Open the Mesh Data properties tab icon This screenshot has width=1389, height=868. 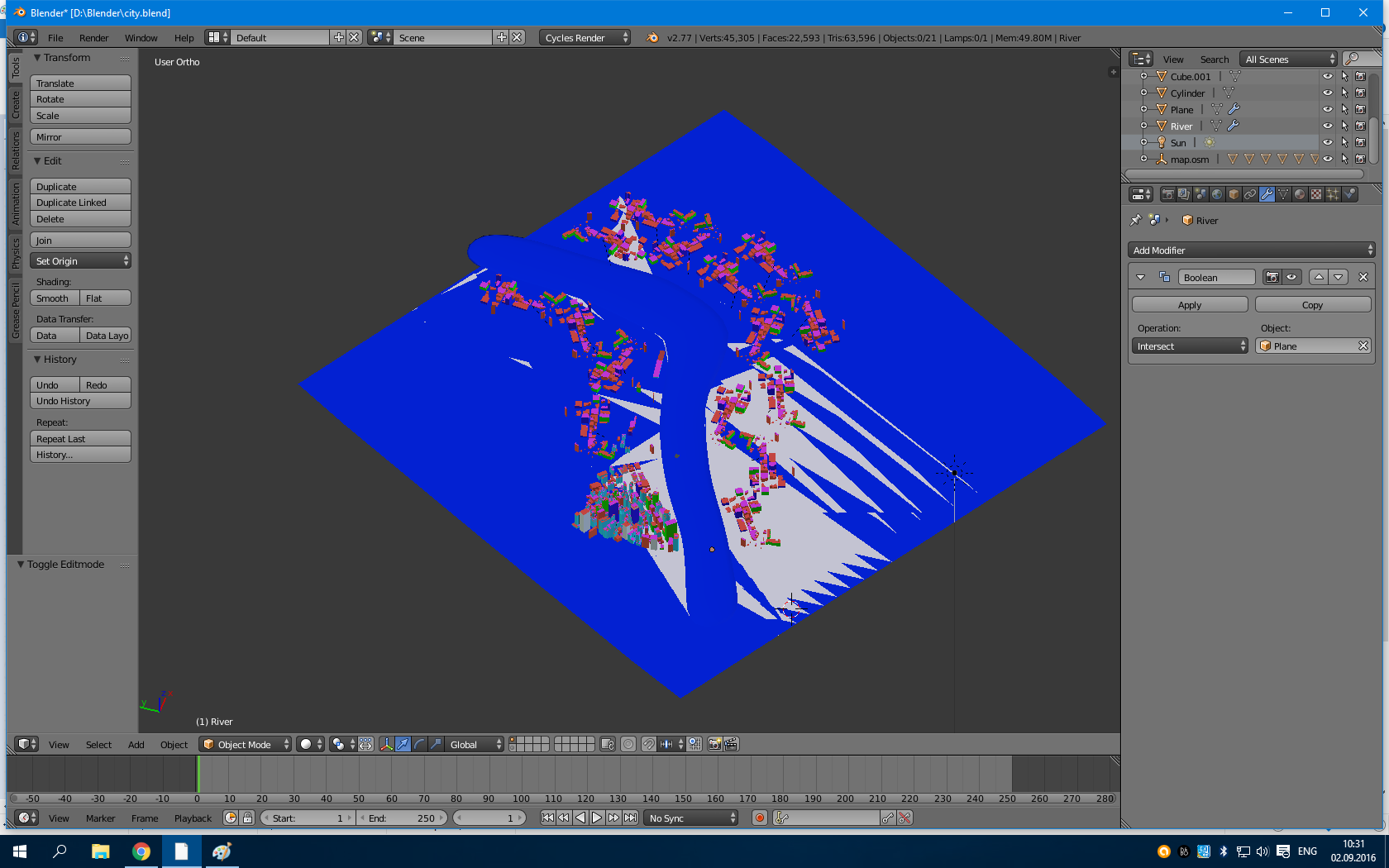pyautogui.click(x=1283, y=194)
